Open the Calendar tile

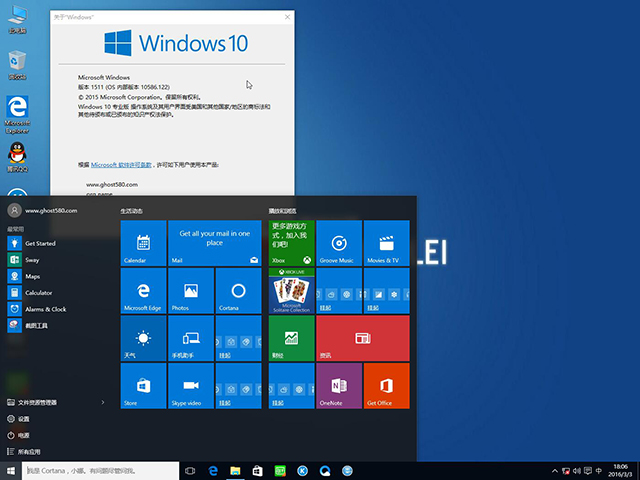[x=143, y=243]
